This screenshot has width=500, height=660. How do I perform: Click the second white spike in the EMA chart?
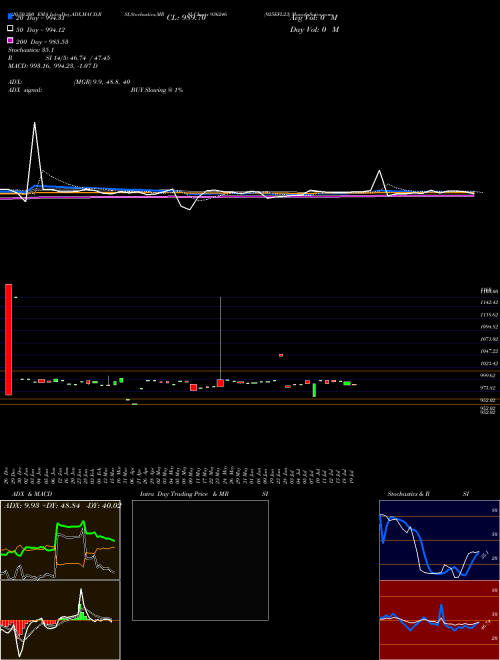(x=380, y=181)
